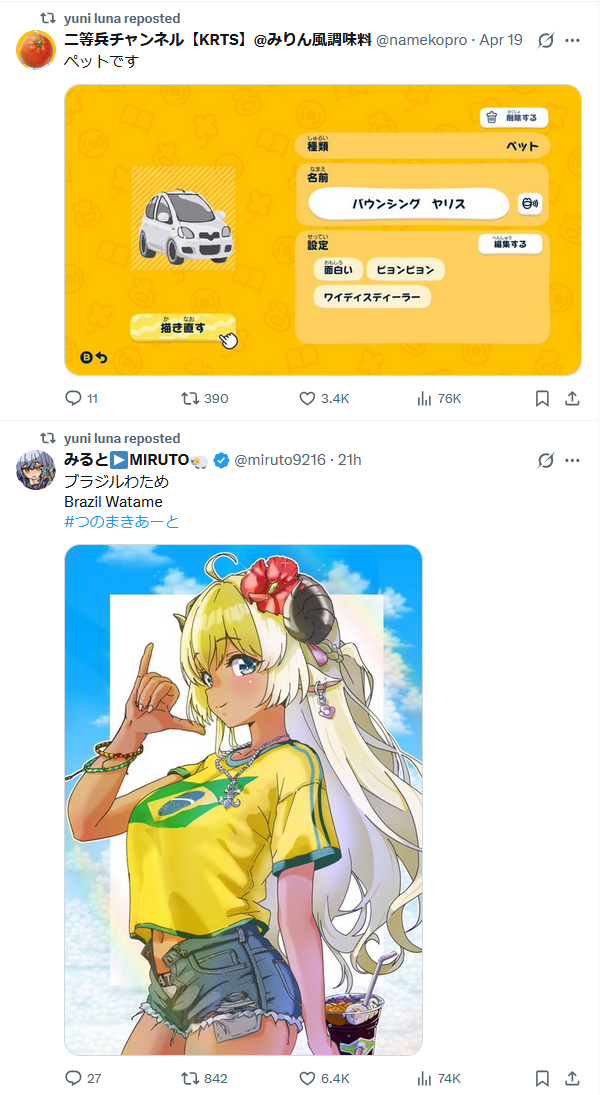Open Grok icon on namekopro tweet

point(546,41)
